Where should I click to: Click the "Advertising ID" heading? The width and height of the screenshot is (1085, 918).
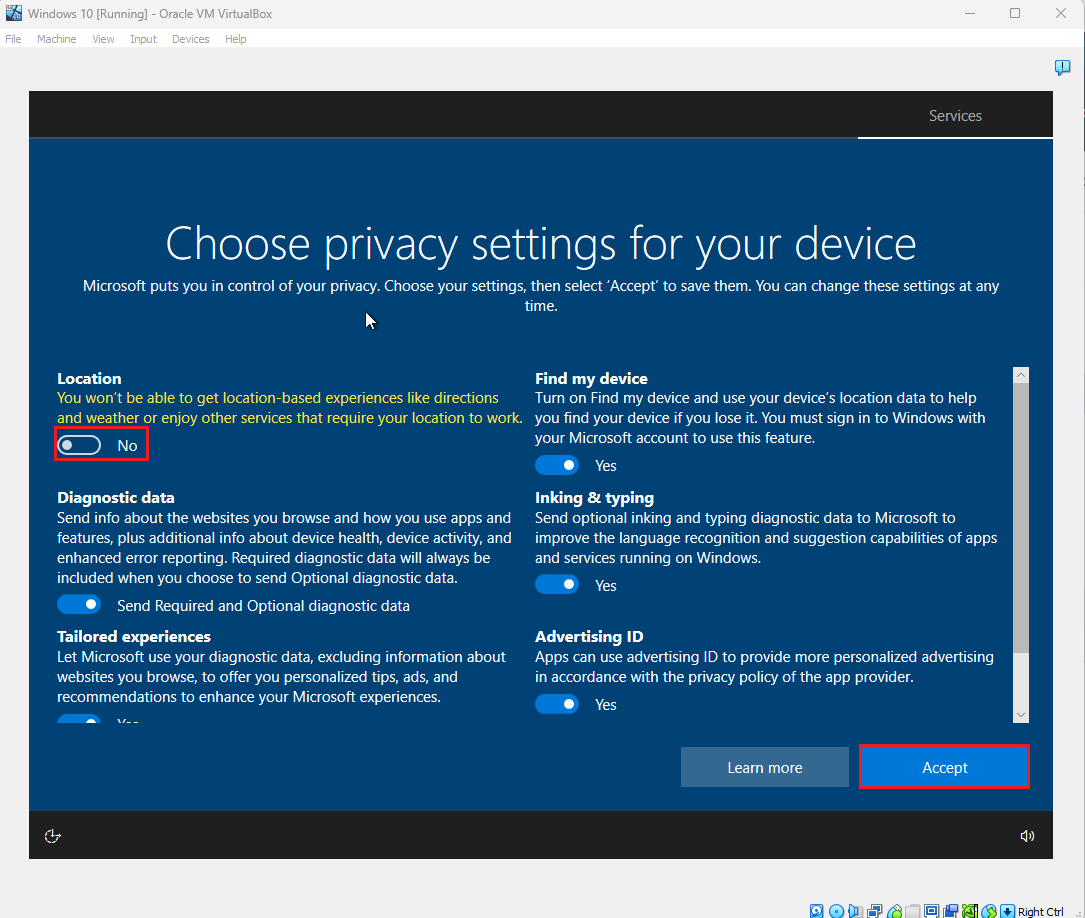click(x=589, y=636)
